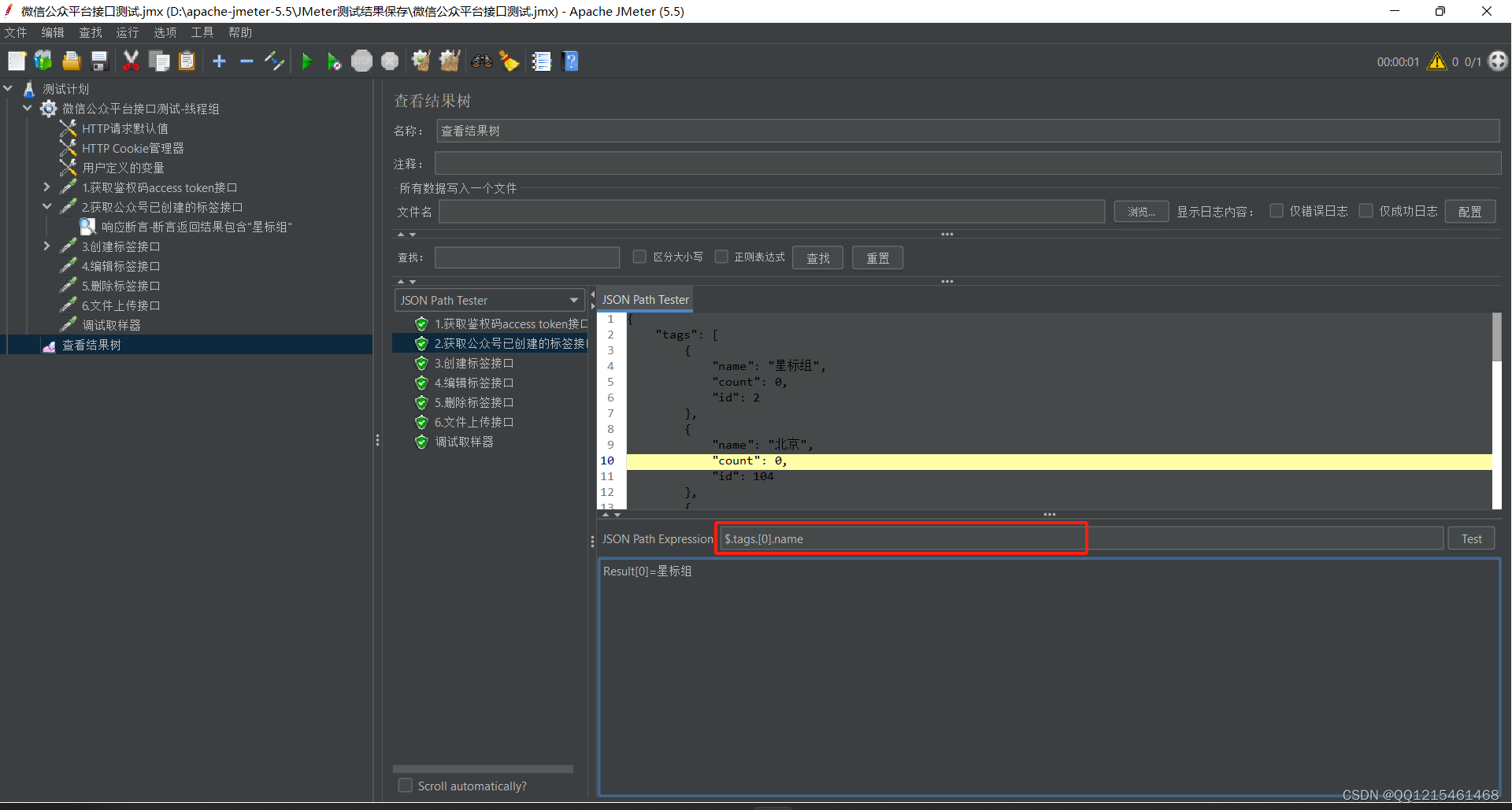Image resolution: width=1512 pixels, height=810 pixels.
Task: Create a new test plan via New icon
Action: [x=17, y=61]
